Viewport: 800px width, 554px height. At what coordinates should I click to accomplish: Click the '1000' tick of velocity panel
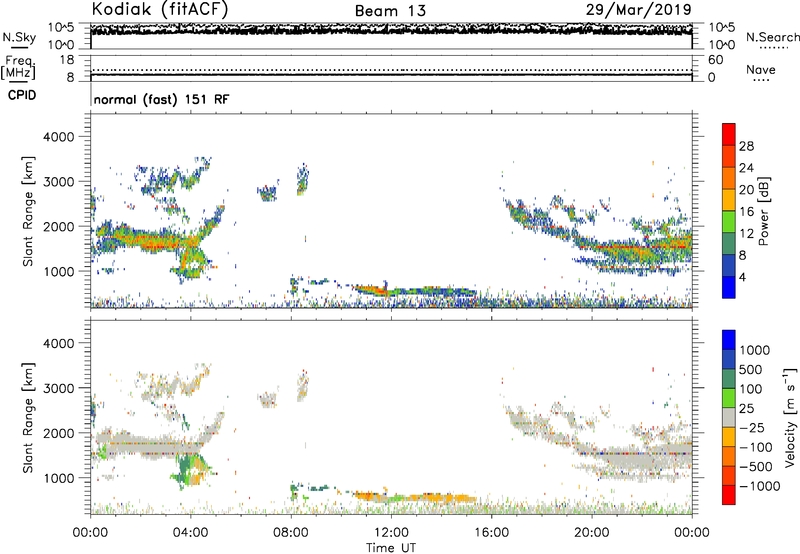click(x=59, y=478)
